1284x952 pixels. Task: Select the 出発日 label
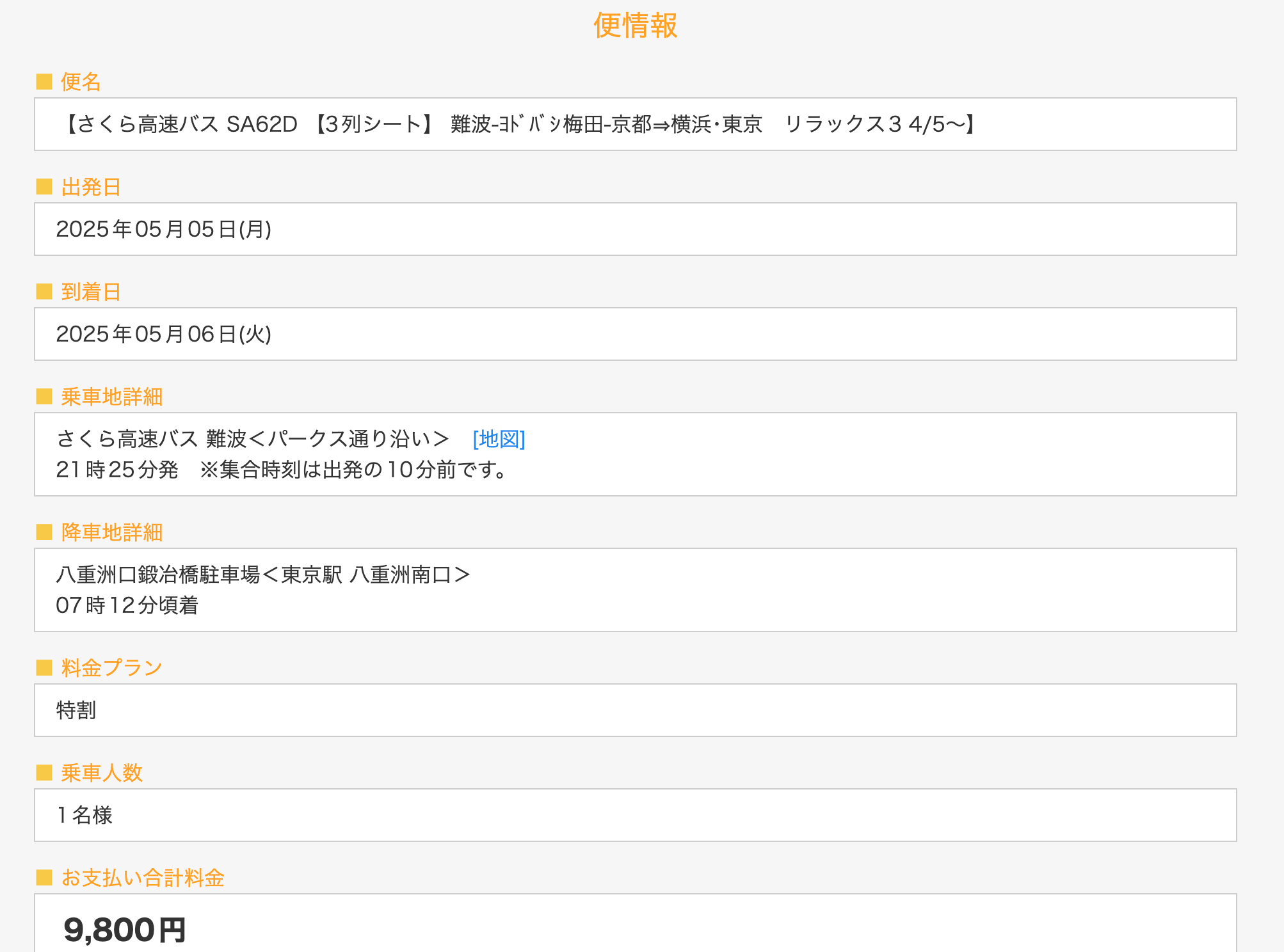pyautogui.click(x=91, y=187)
